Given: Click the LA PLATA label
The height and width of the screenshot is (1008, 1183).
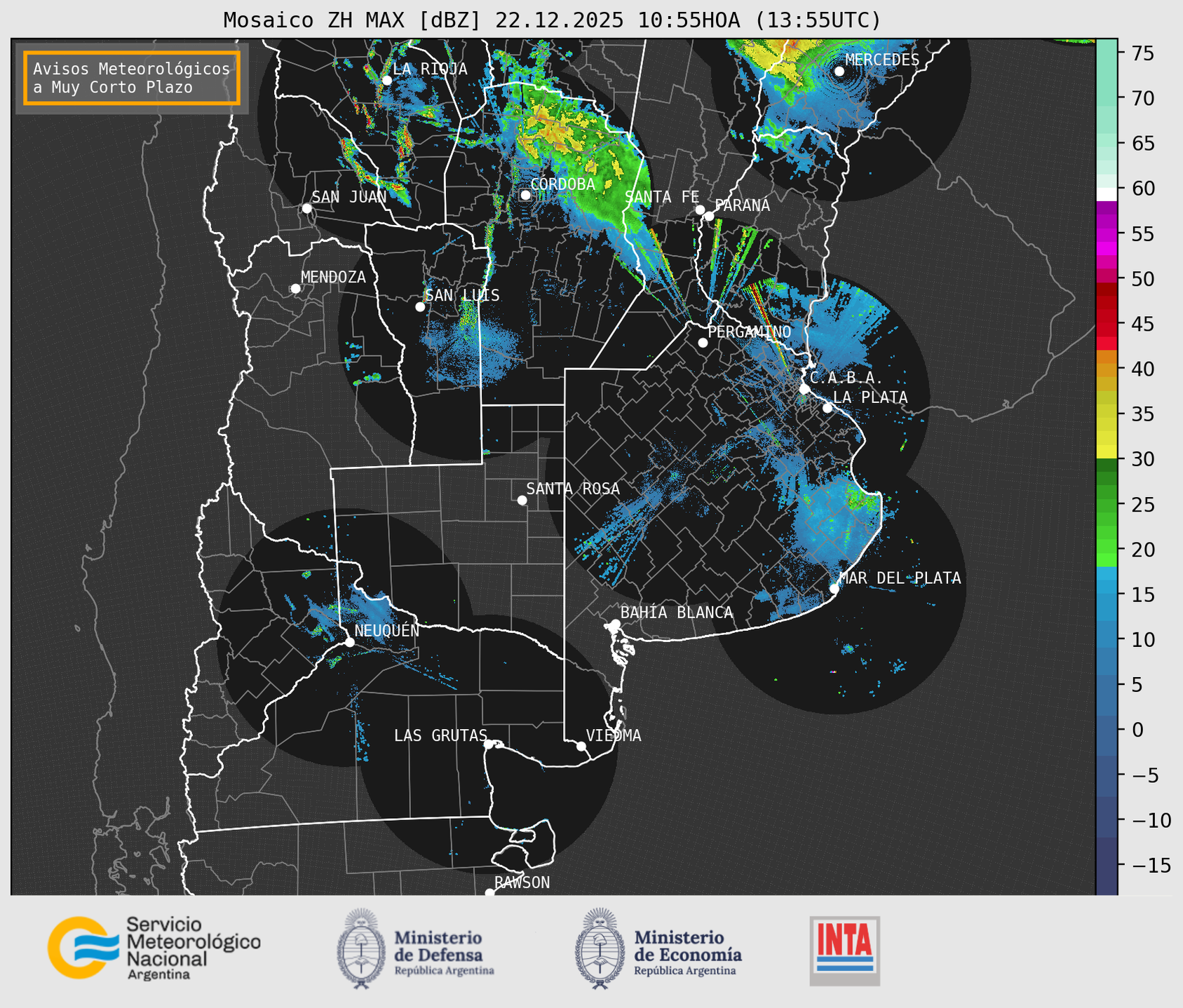Looking at the screenshot, I should click(870, 397).
